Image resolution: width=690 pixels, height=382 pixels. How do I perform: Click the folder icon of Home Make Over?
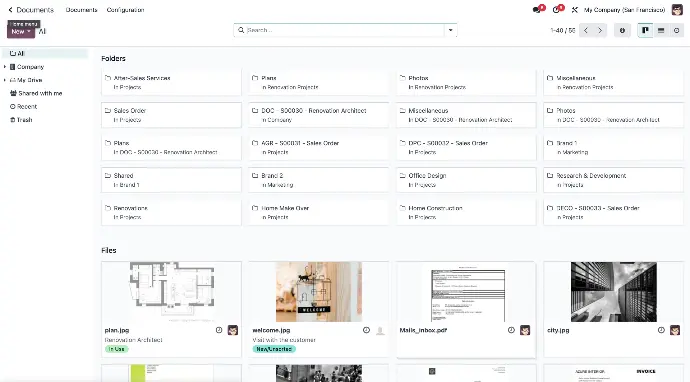(255, 208)
